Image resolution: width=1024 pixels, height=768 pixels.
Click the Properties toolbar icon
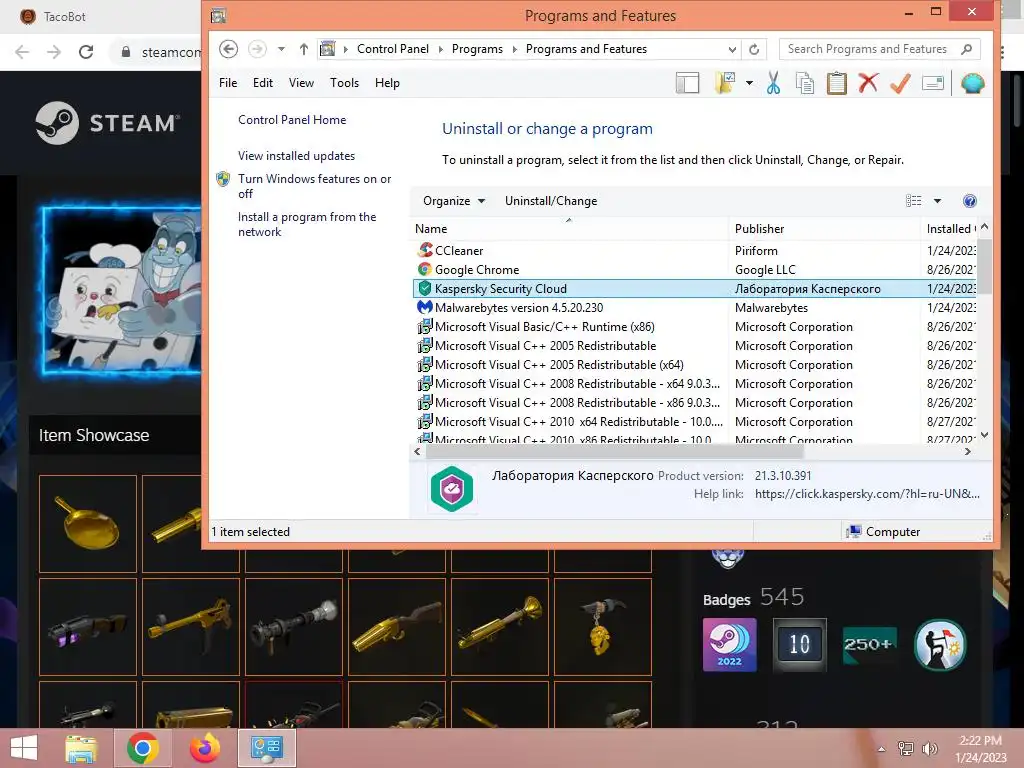click(933, 83)
